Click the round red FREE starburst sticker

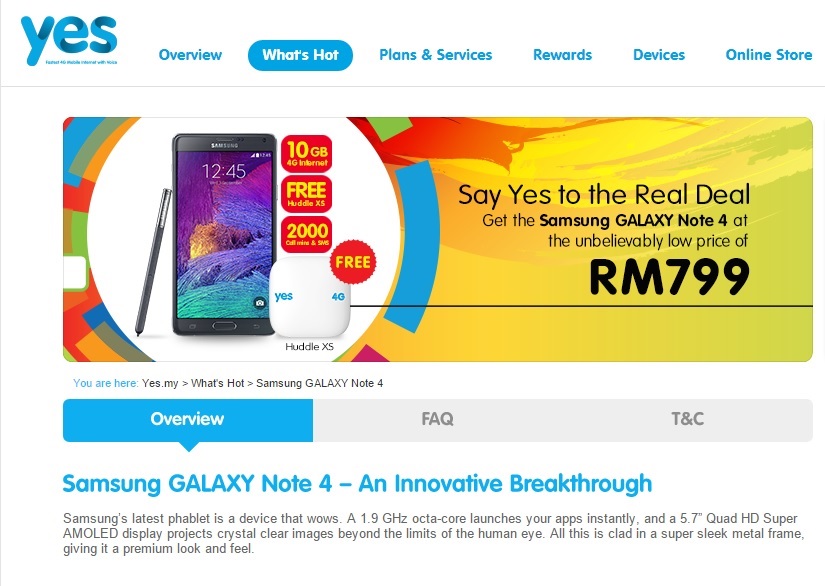tap(353, 262)
